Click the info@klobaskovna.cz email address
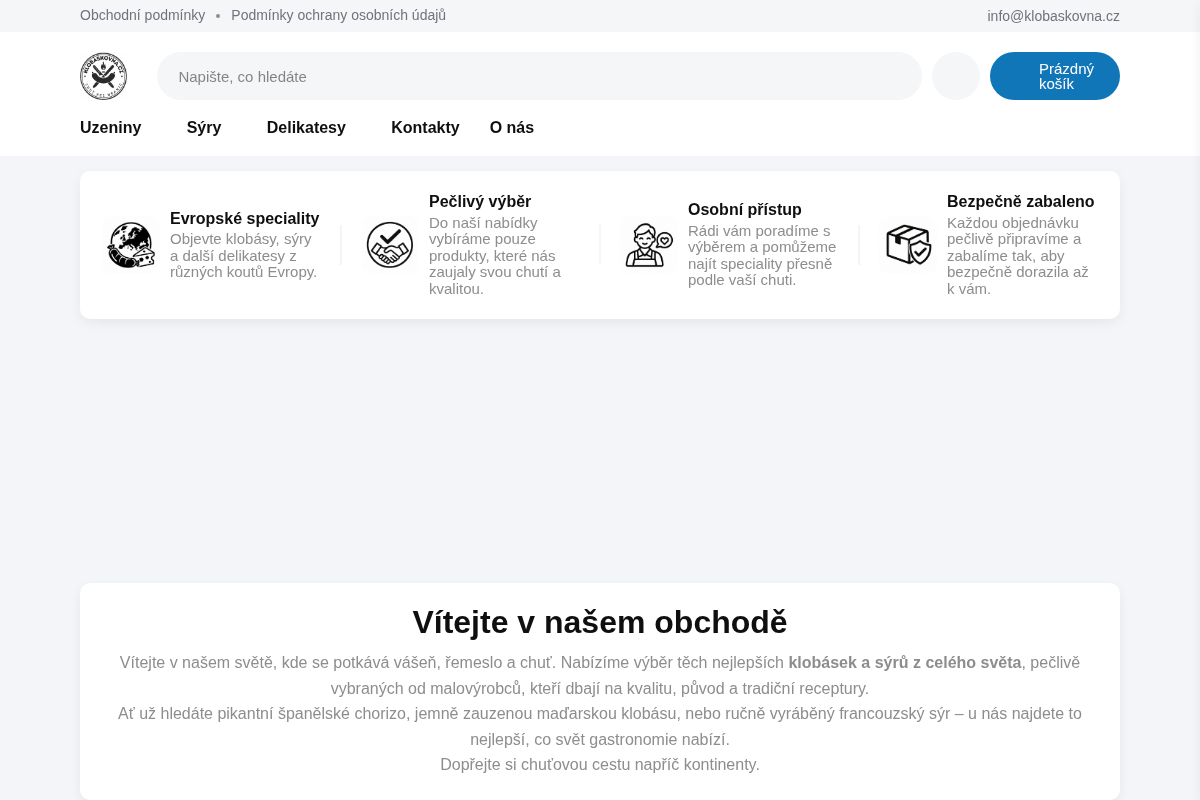Viewport: 1200px width, 800px height. (1054, 16)
